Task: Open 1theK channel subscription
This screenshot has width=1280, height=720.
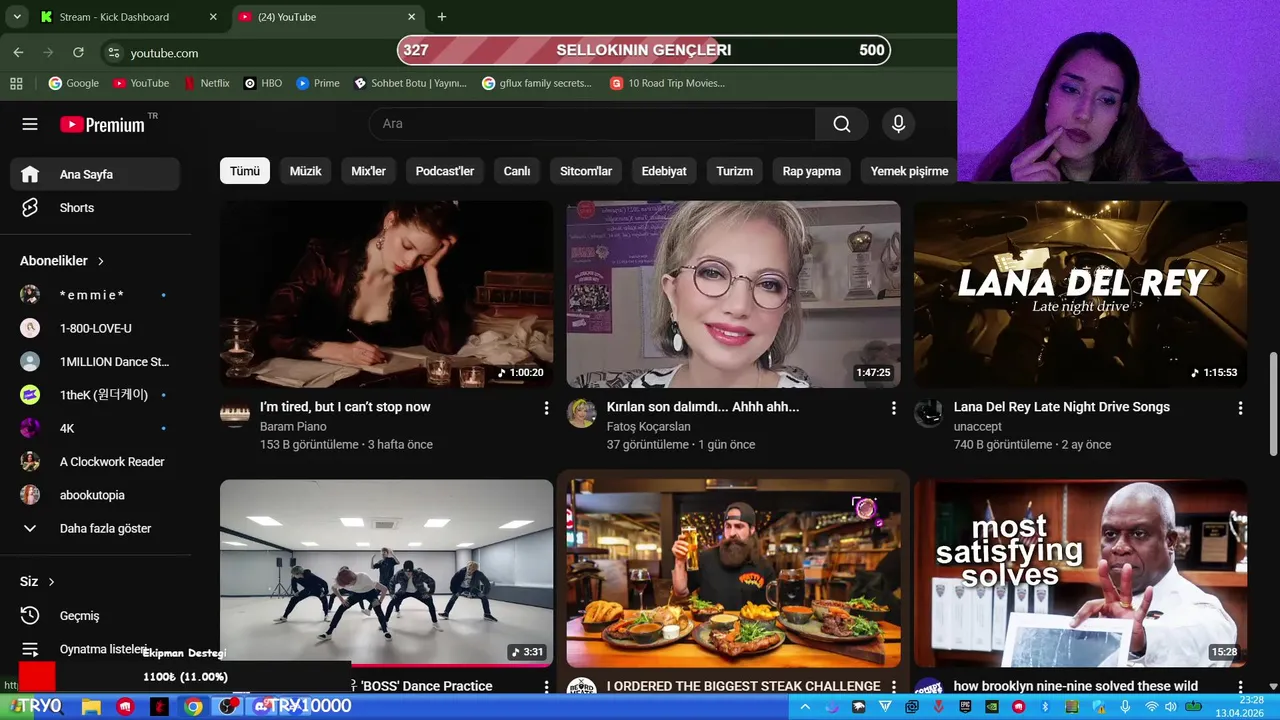Action: [x=96, y=395]
